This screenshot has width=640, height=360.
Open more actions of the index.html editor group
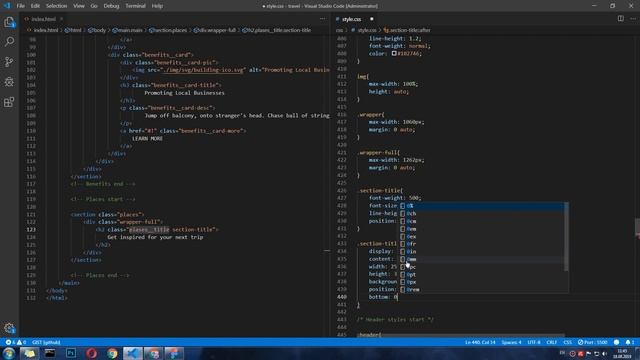[322, 19]
